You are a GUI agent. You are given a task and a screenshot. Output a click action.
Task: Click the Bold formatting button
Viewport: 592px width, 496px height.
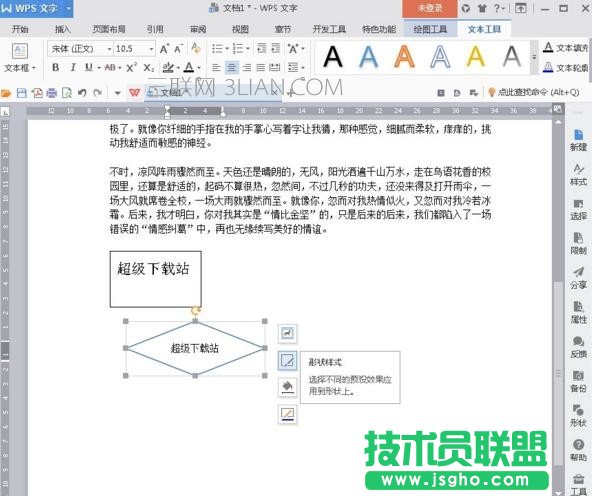click(x=56, y=68)
